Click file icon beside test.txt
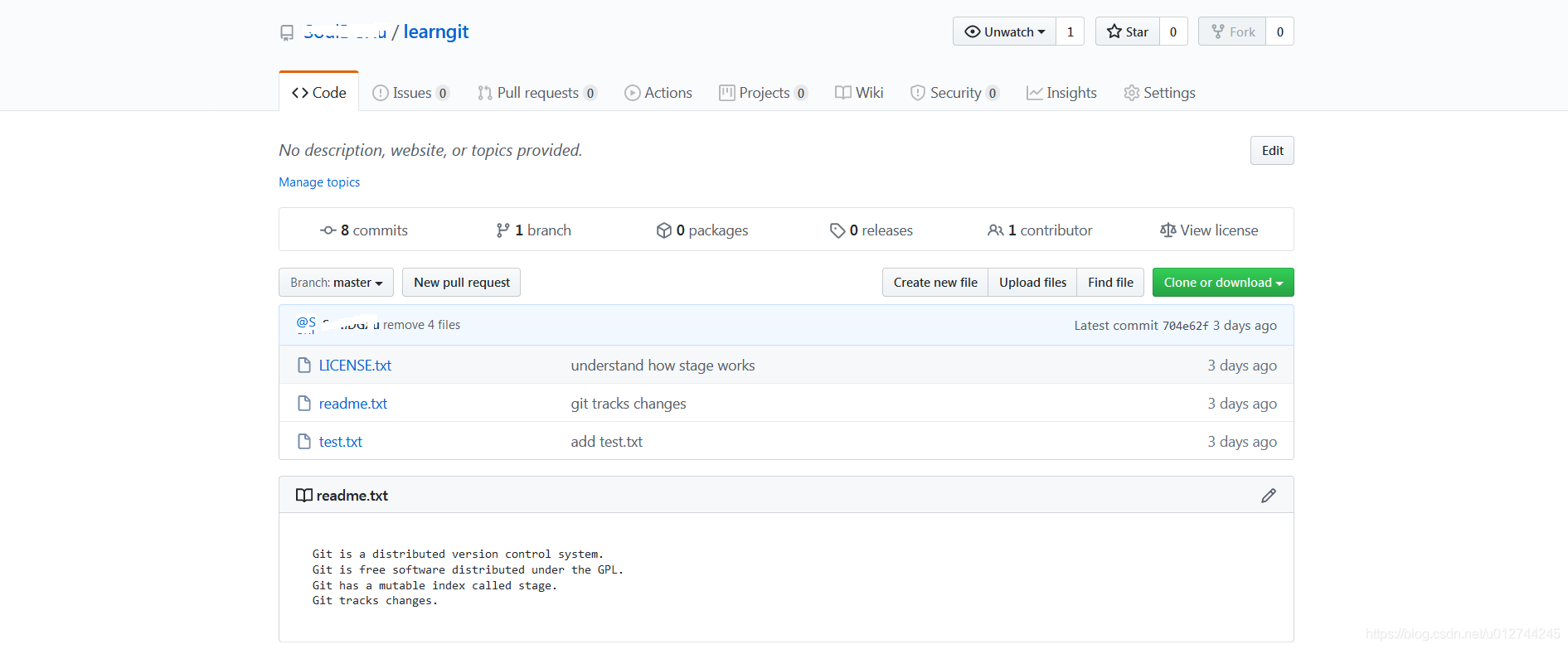The width and height of the screenshot is (1568, 649). pos(304,442)
